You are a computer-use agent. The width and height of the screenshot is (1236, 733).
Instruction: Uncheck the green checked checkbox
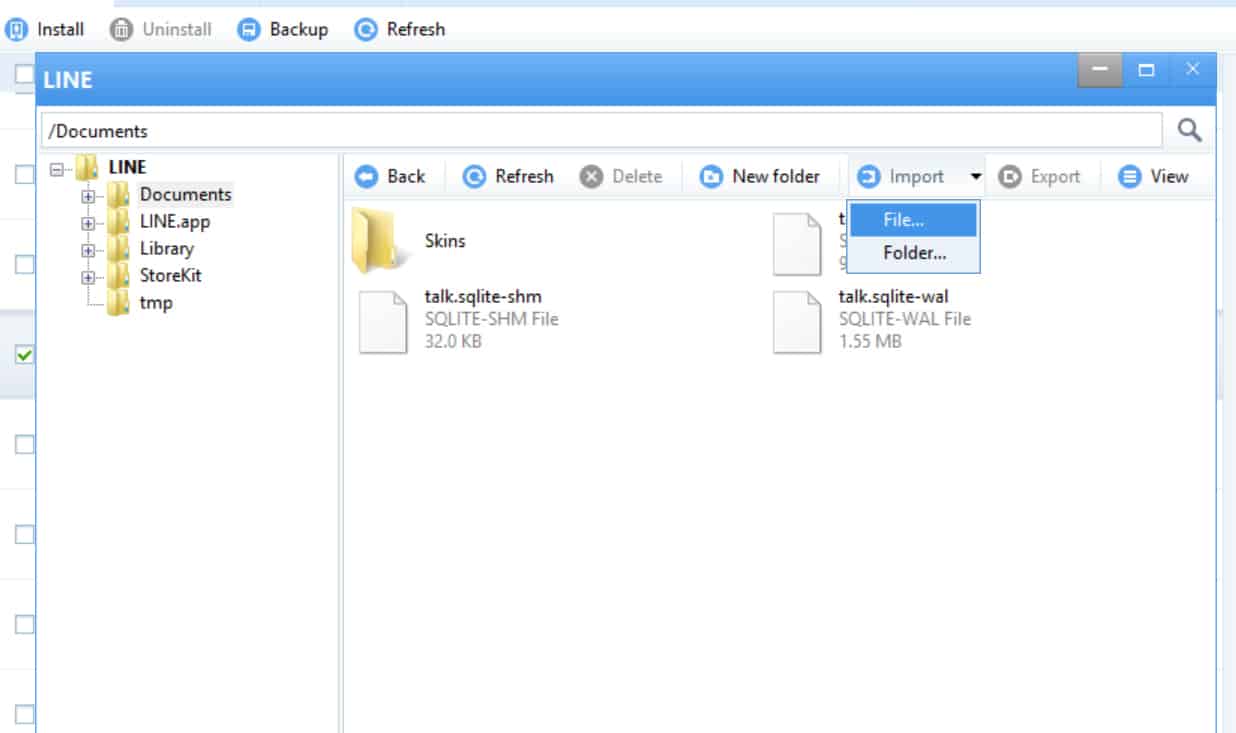pyautogui.click(x=25, y=355)
